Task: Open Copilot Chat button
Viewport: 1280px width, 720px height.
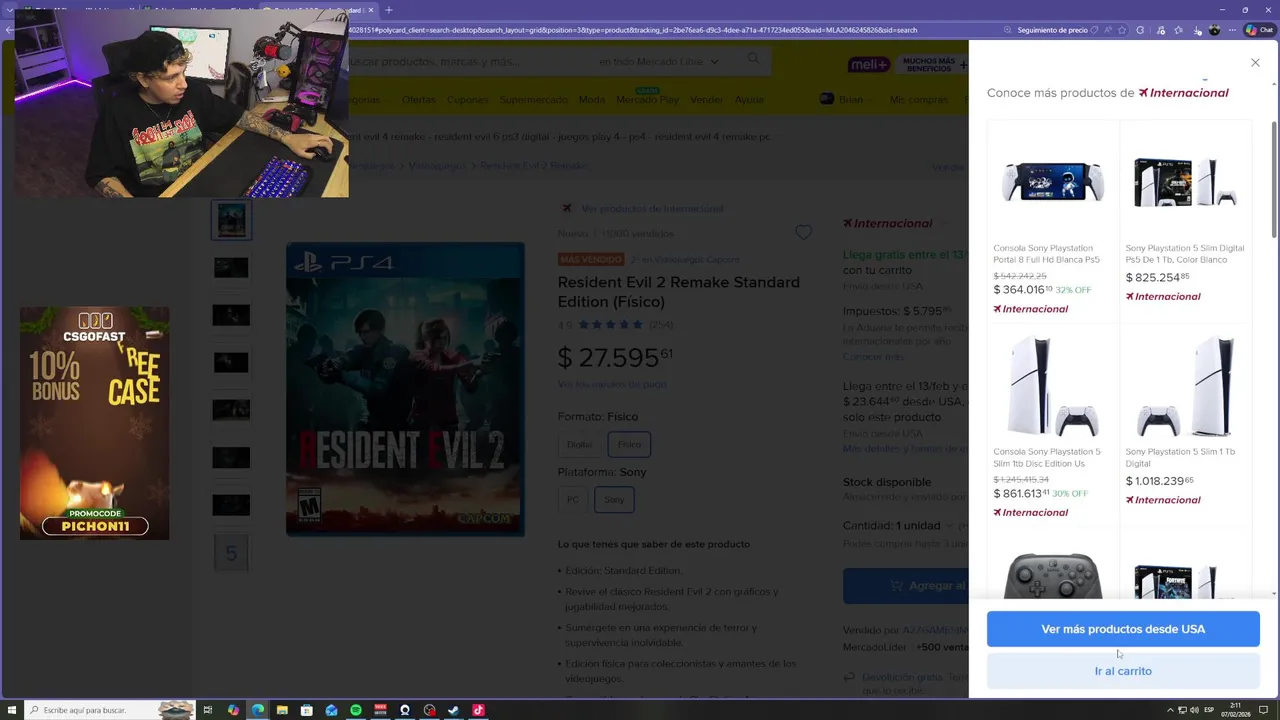Action: (1259, 30)
